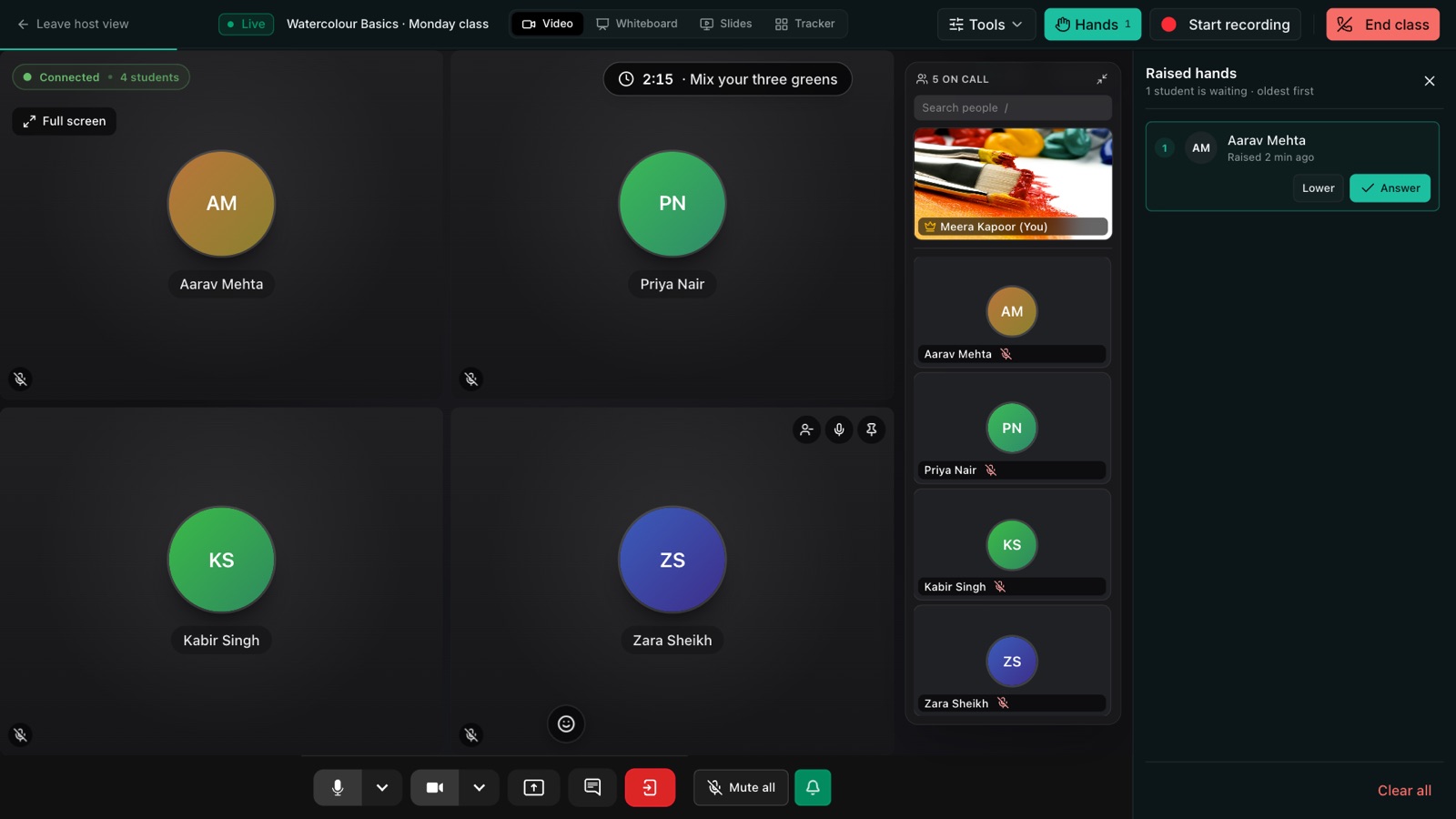Lower Aarav Mehta's raised hand

click(x=1318, y=188)
